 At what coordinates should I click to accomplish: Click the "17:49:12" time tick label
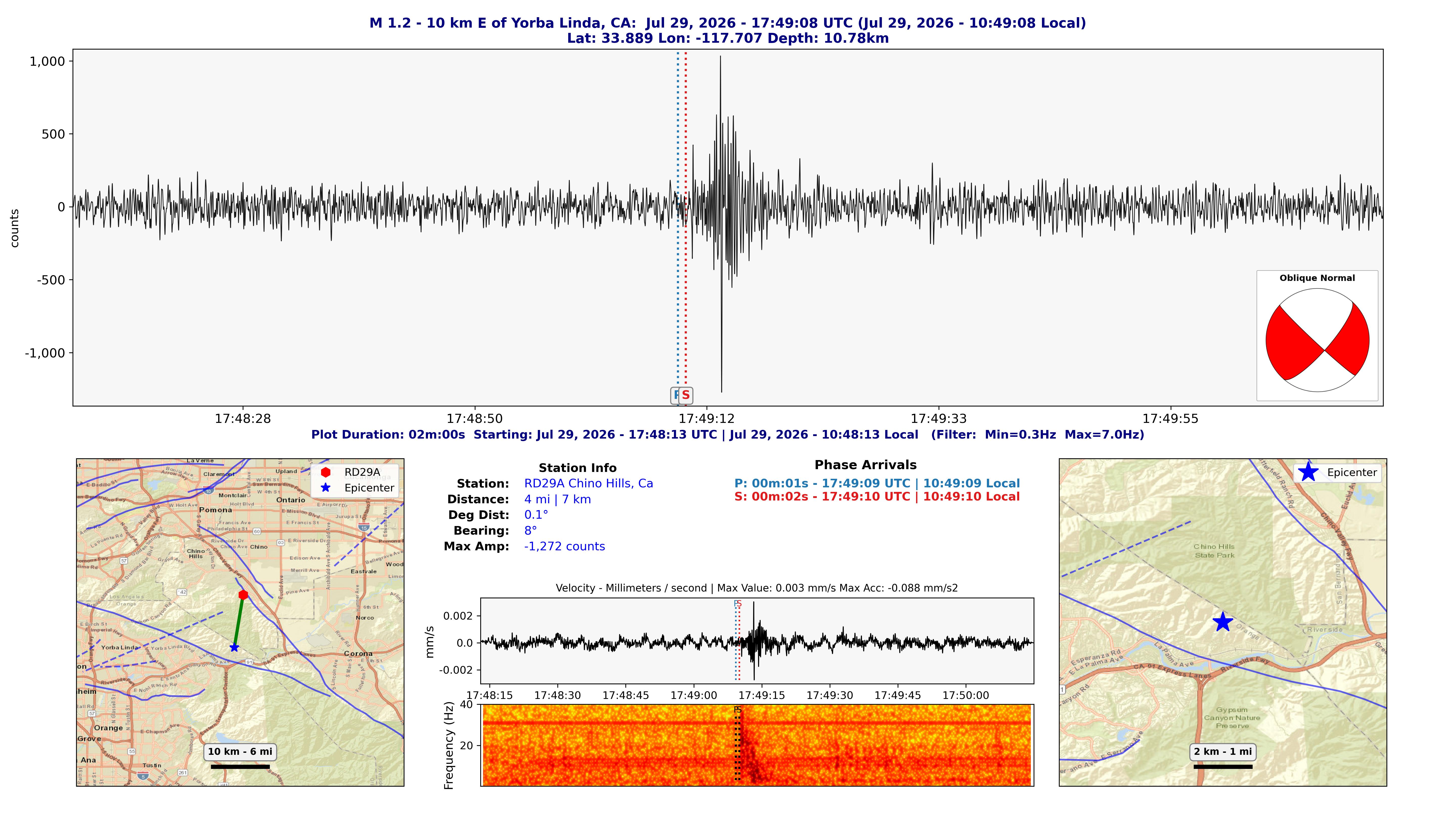point(707,419)
